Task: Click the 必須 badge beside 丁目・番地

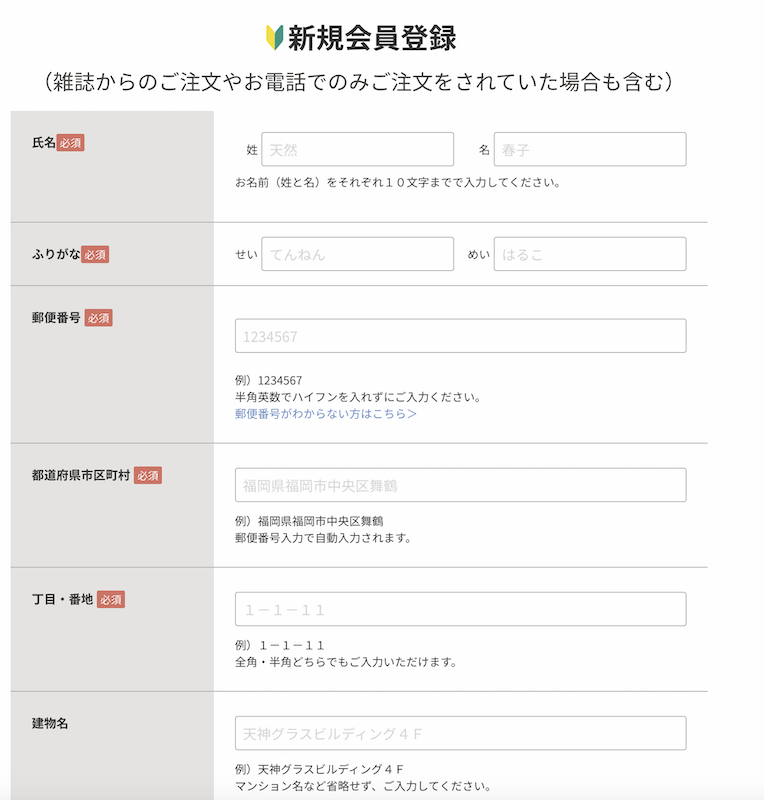Action: click(111, 599)
